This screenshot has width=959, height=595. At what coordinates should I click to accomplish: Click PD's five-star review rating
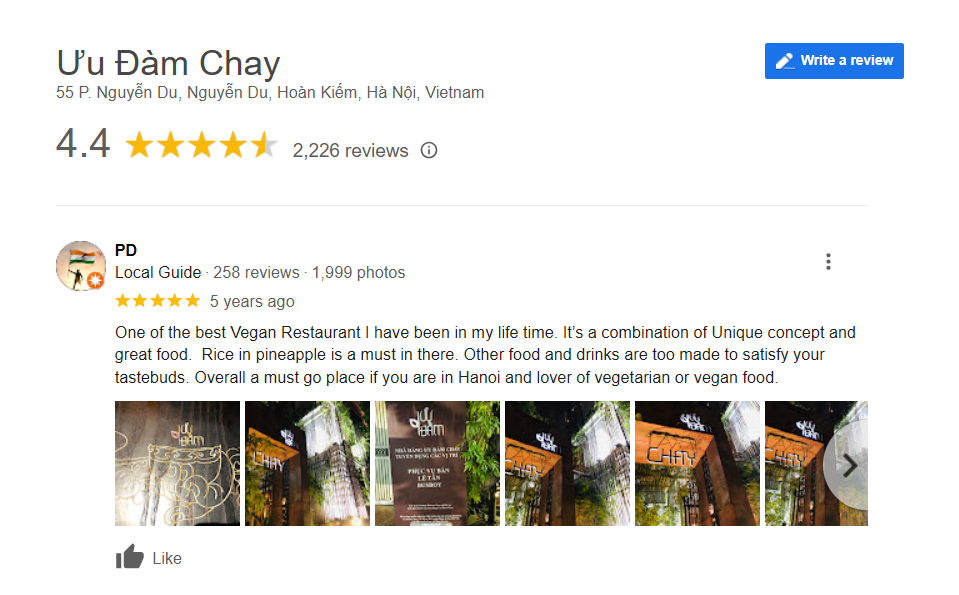click(x=158, y=300)
